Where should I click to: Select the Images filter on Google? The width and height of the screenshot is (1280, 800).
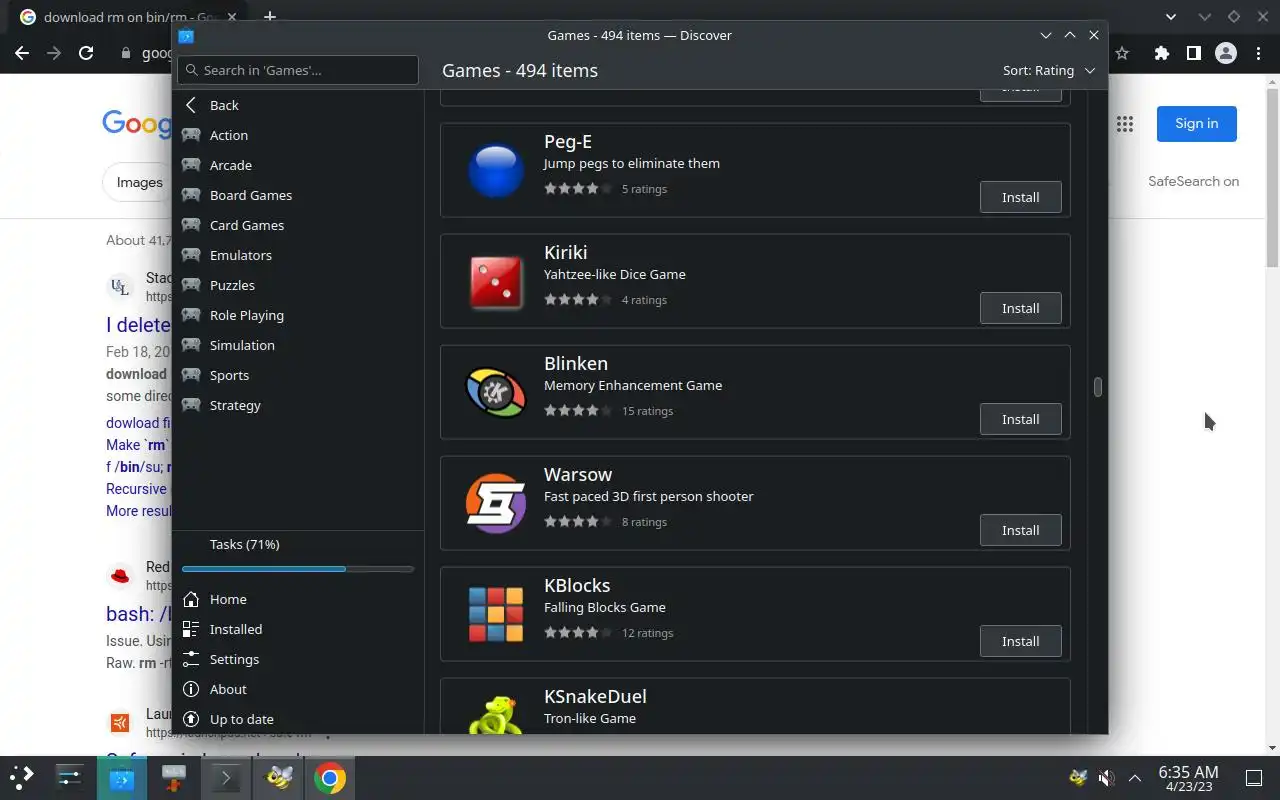pyautogui.click(x=139, y=182)
